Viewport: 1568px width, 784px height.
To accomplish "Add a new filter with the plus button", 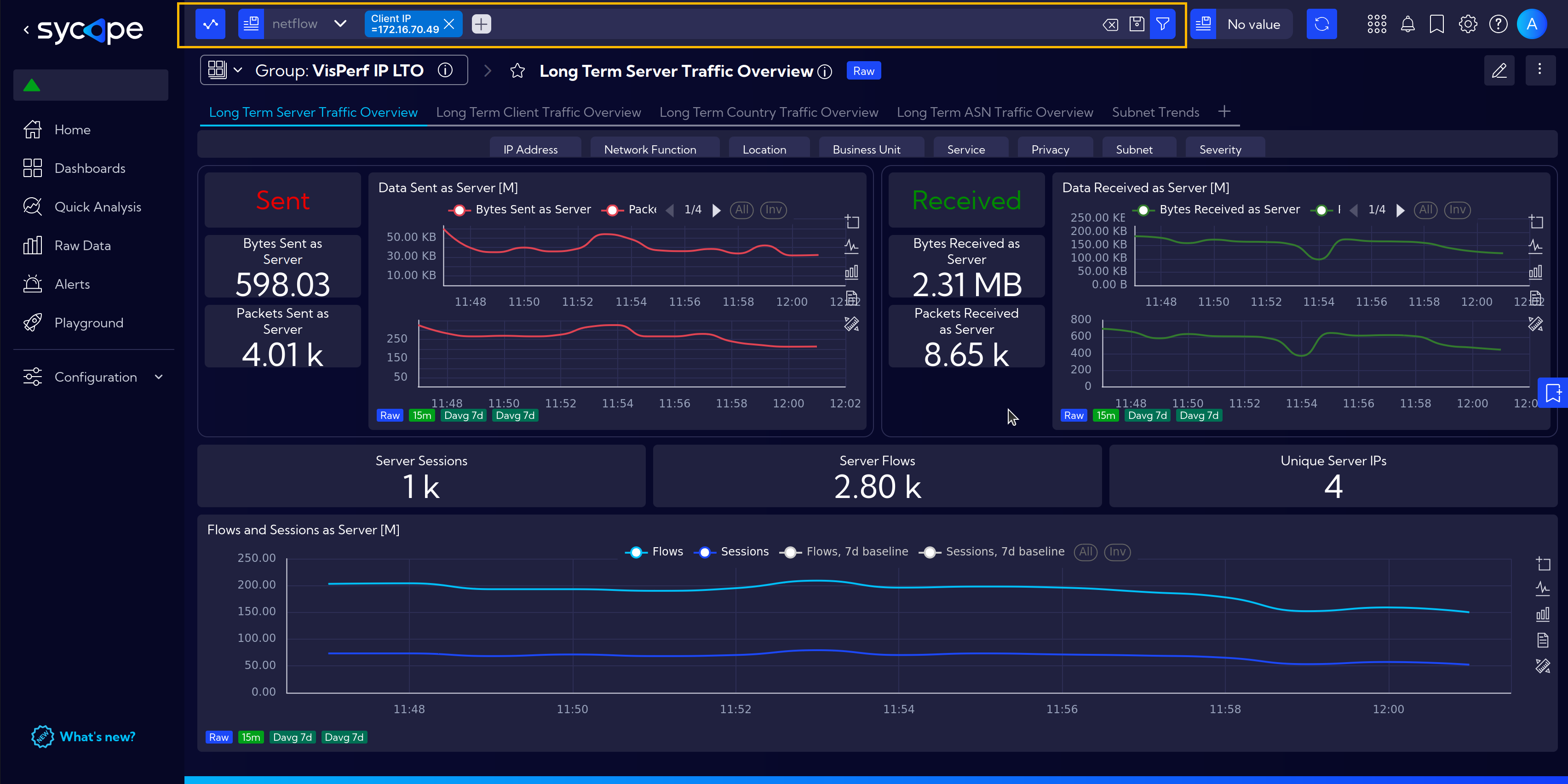I will pos(481,24).
